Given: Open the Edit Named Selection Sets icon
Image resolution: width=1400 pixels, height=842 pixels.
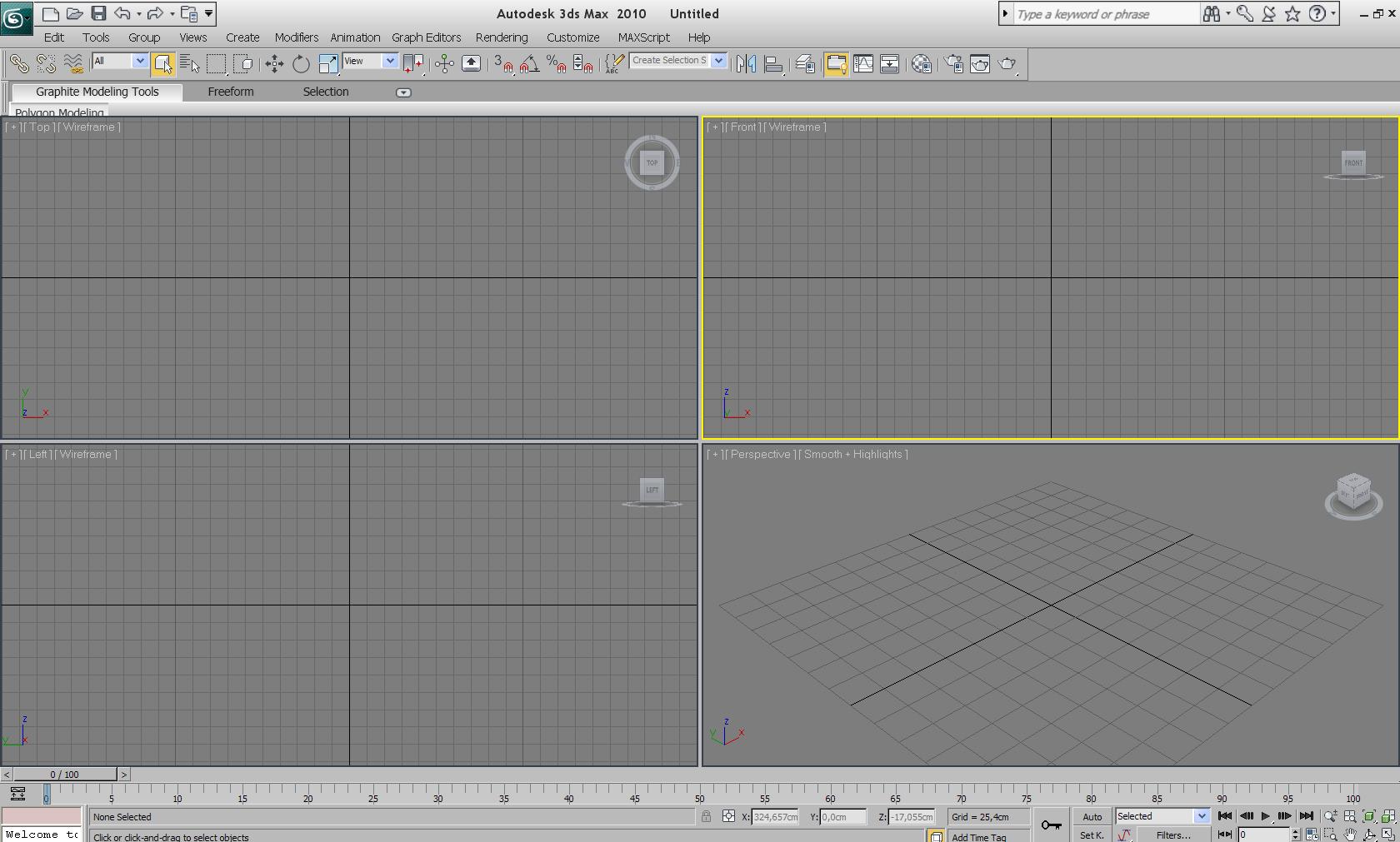Looking at the screenshot, I should point(614,63).
